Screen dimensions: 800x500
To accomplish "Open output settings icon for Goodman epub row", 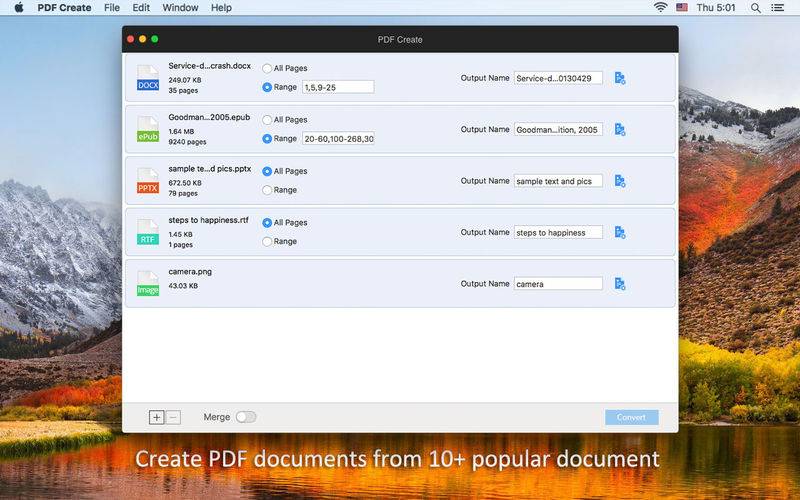I will point(620,130).
